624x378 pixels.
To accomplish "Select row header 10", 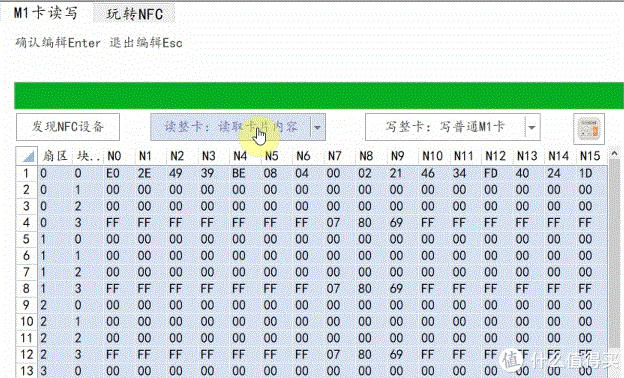I will coord(26,321).
